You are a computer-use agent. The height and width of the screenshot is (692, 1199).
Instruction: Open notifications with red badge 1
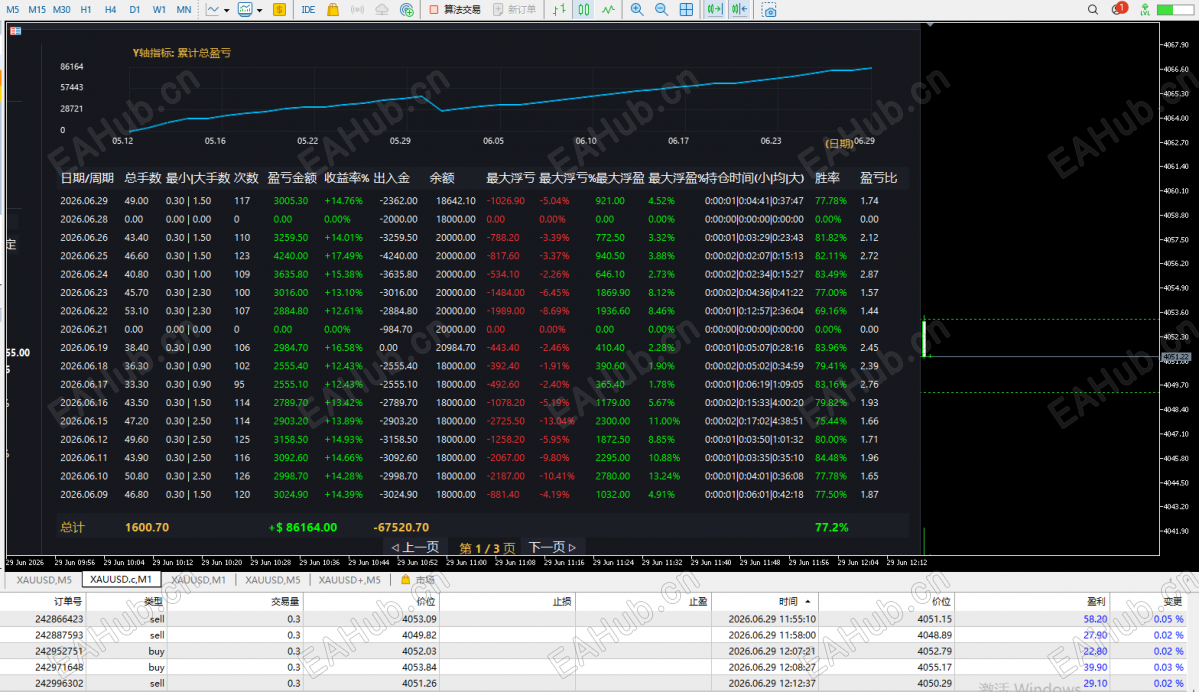click(1119, 9)
